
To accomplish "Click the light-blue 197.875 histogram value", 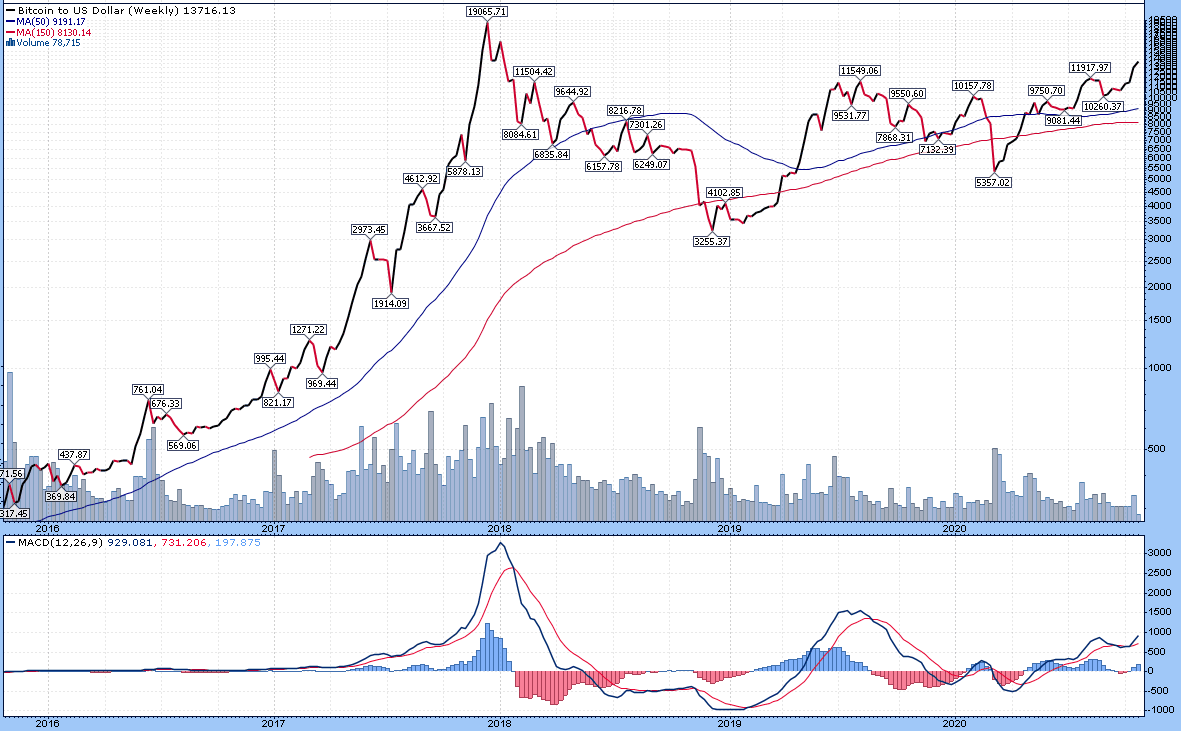I will [x=238, y=542].
